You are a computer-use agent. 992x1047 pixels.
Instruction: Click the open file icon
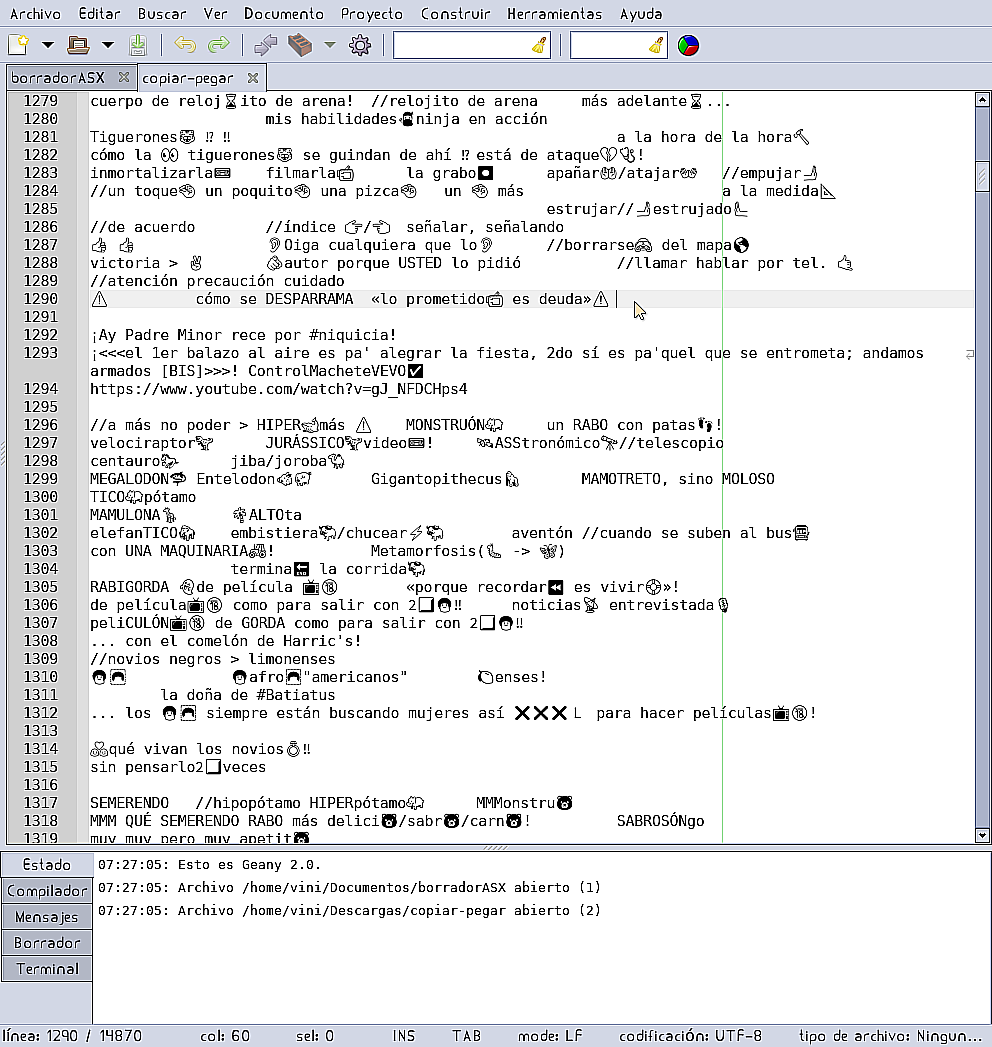[78, 45]
